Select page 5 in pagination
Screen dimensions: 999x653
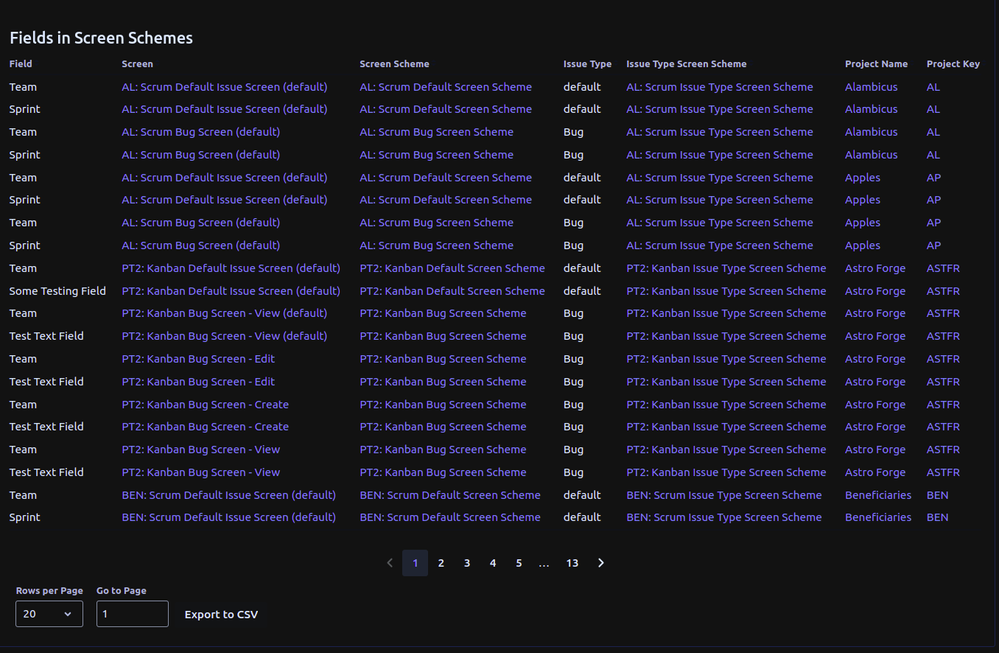point(518,563)
